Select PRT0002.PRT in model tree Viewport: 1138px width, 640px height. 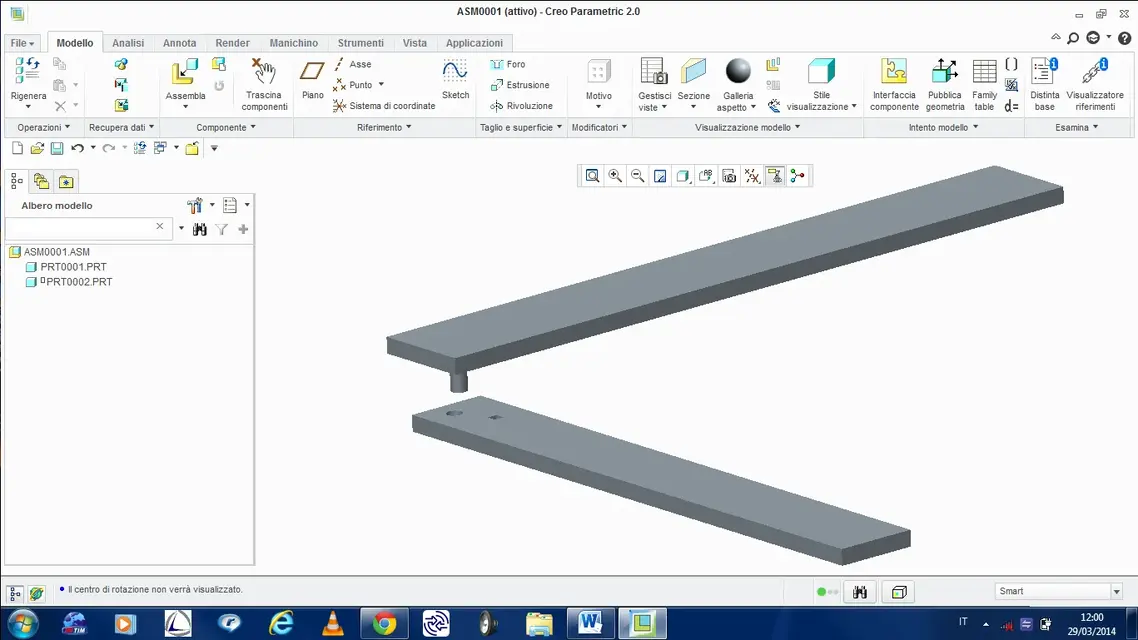pyautogui.click(x=78, y=282)
